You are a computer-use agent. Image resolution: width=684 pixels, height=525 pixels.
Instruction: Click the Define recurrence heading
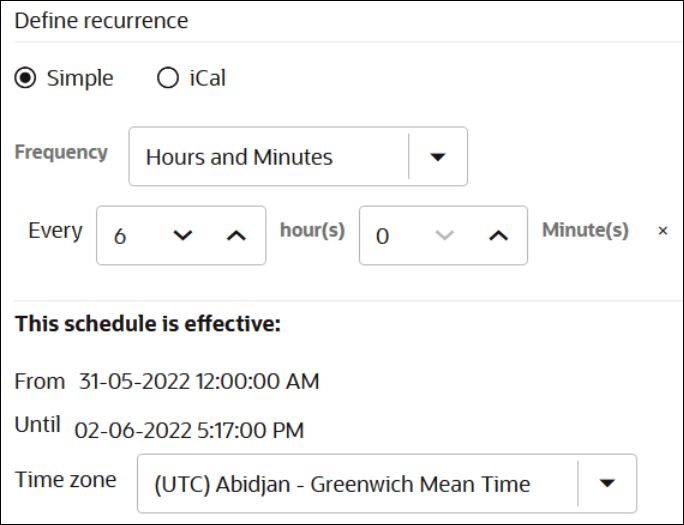101,21
